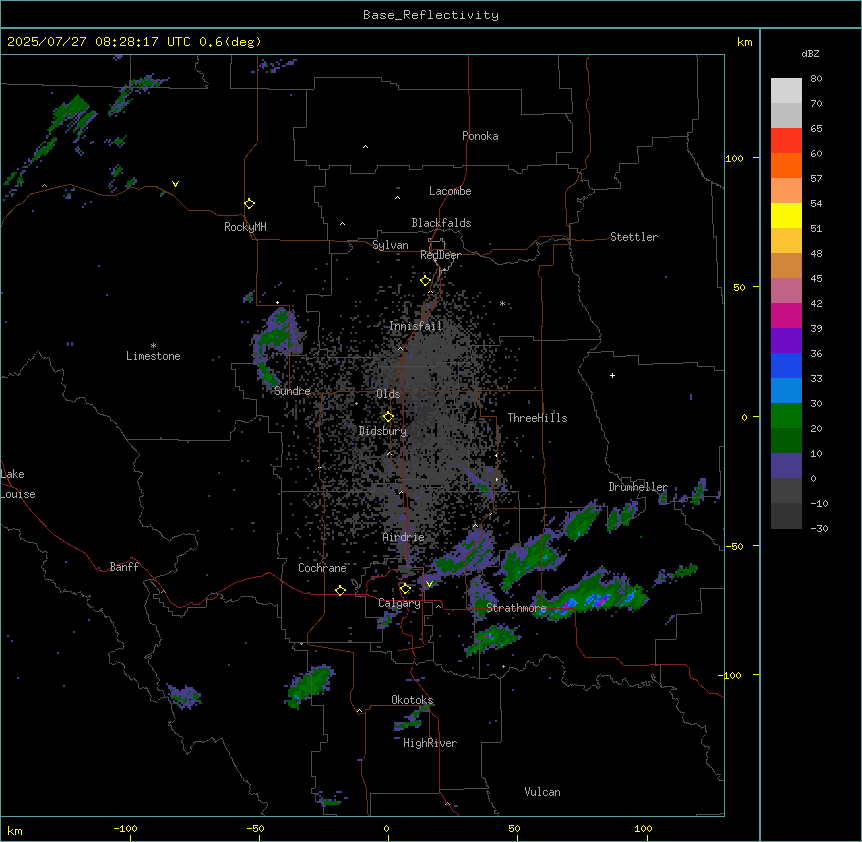The width and height of the screenshot is (862, 842).
Task: Click the Sundre town label
Action: (x=292, y=391)
